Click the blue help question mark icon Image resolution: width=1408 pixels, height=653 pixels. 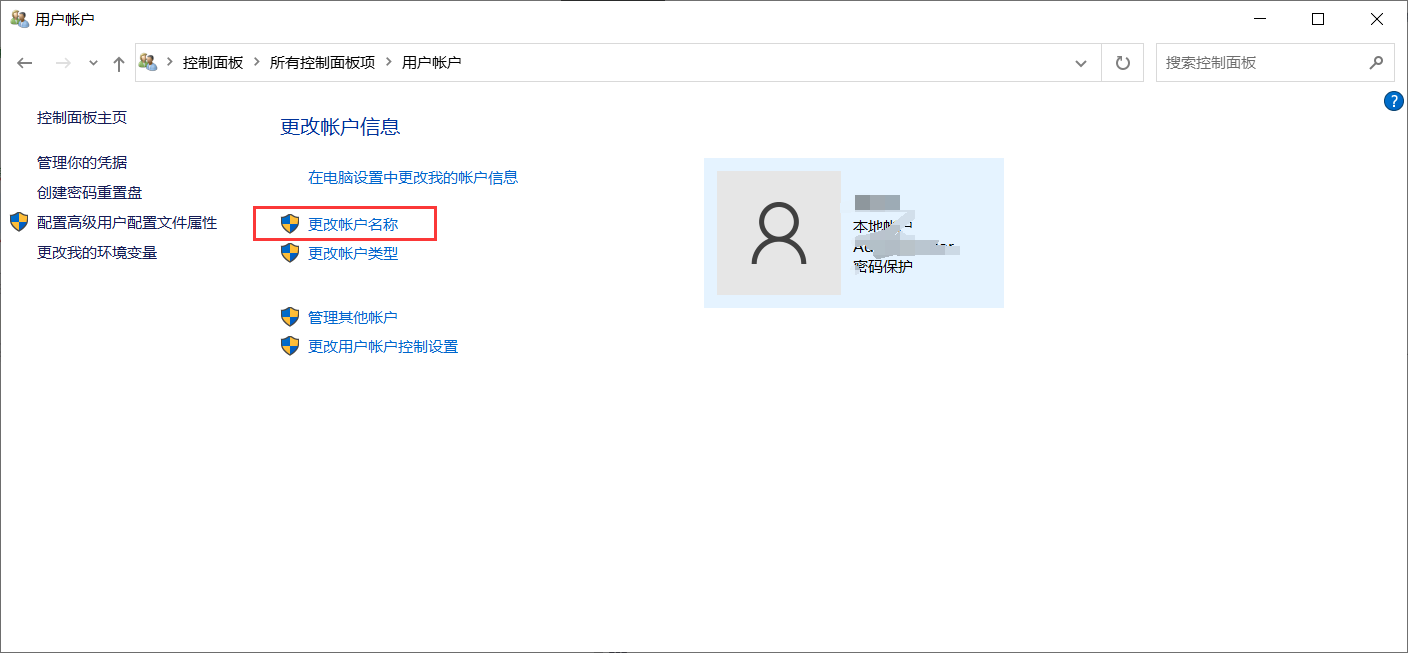tap(1394, 100)
